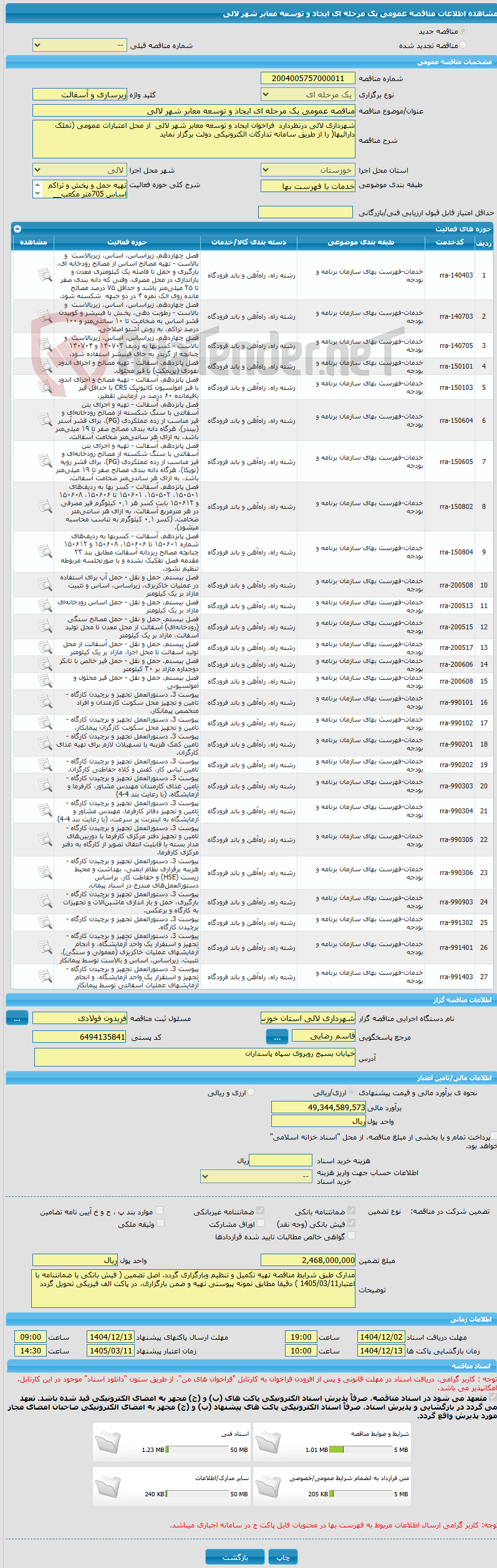The width and height of the screenshot is (497, 1568).
Task: Click the چاپ print button
Action: pyautogui.click(x=283, y=1557)
